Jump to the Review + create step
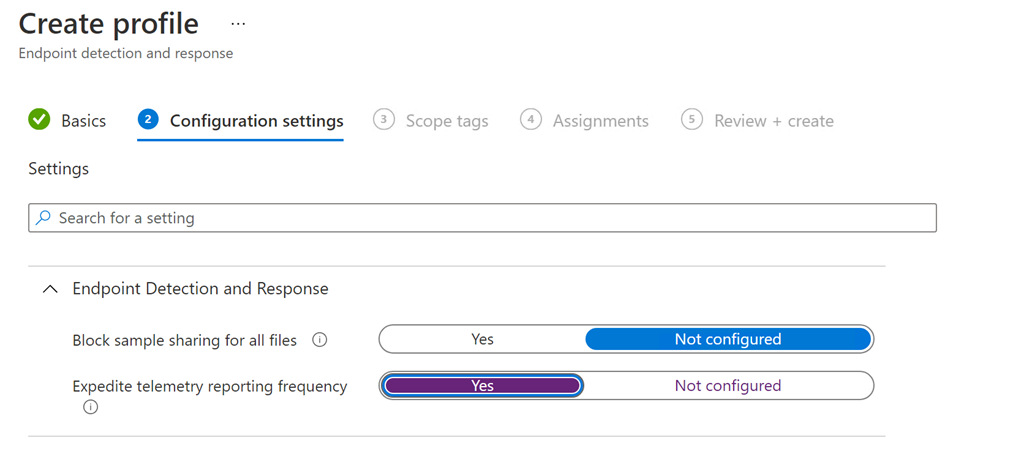 click(x=773, y=121)
